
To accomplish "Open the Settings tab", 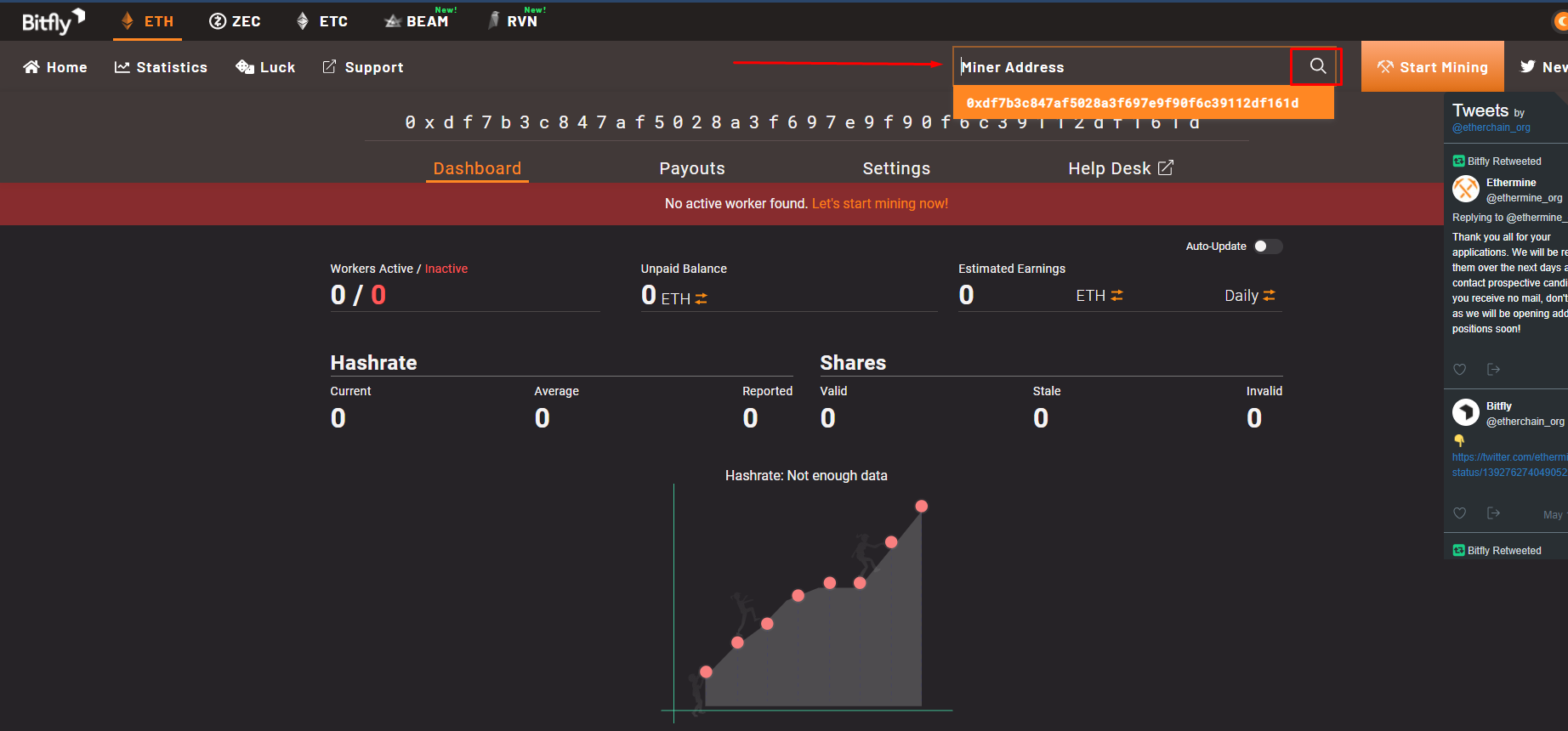I will 896,168.
